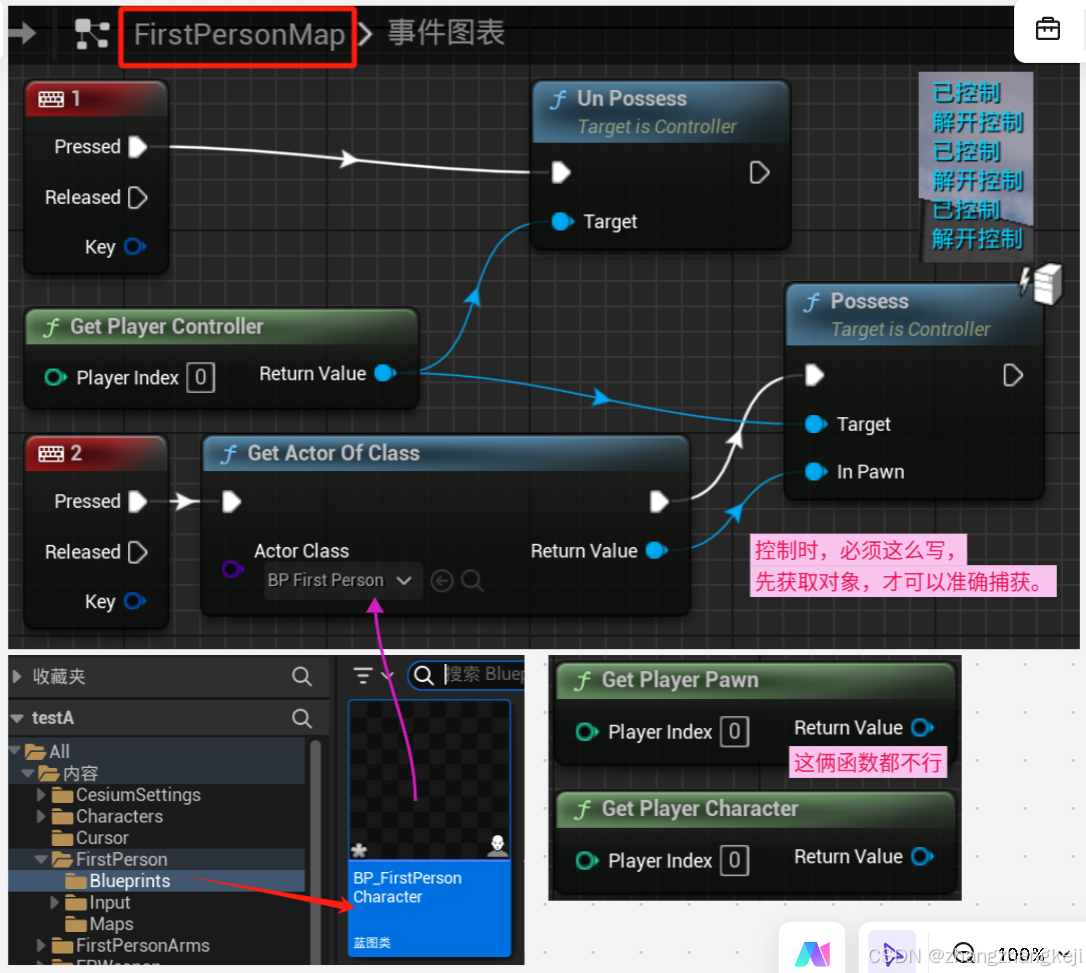Click the Target pin on Un Possess

(562, 222)
